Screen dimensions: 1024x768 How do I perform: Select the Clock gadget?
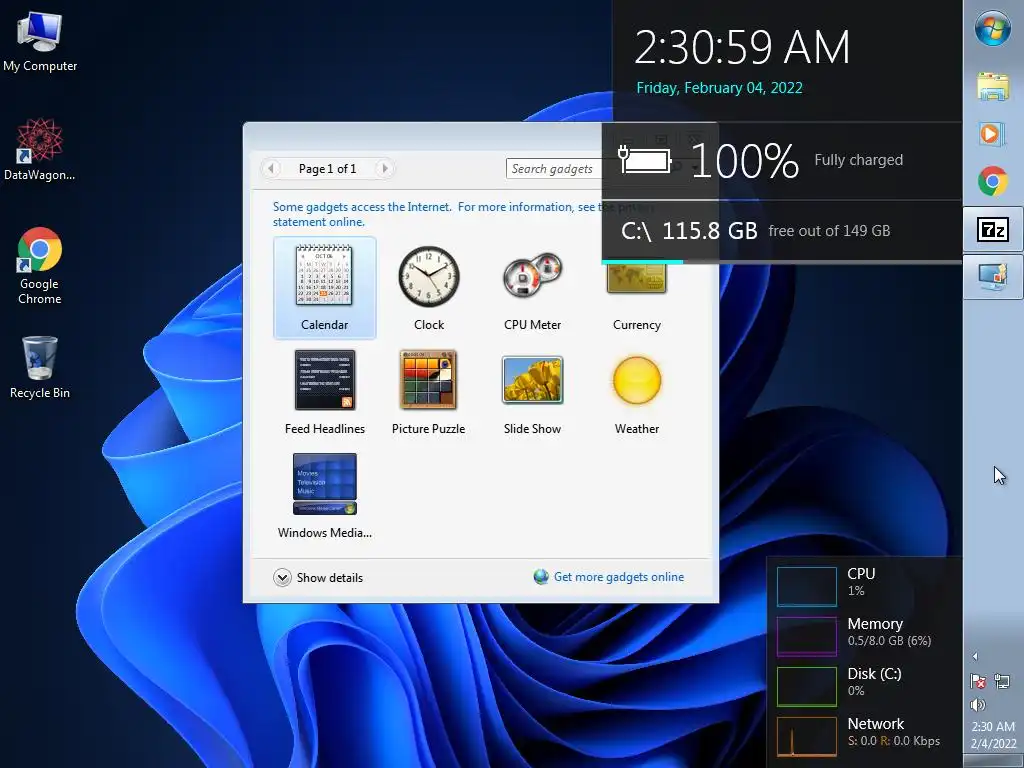tap(428, 288)
